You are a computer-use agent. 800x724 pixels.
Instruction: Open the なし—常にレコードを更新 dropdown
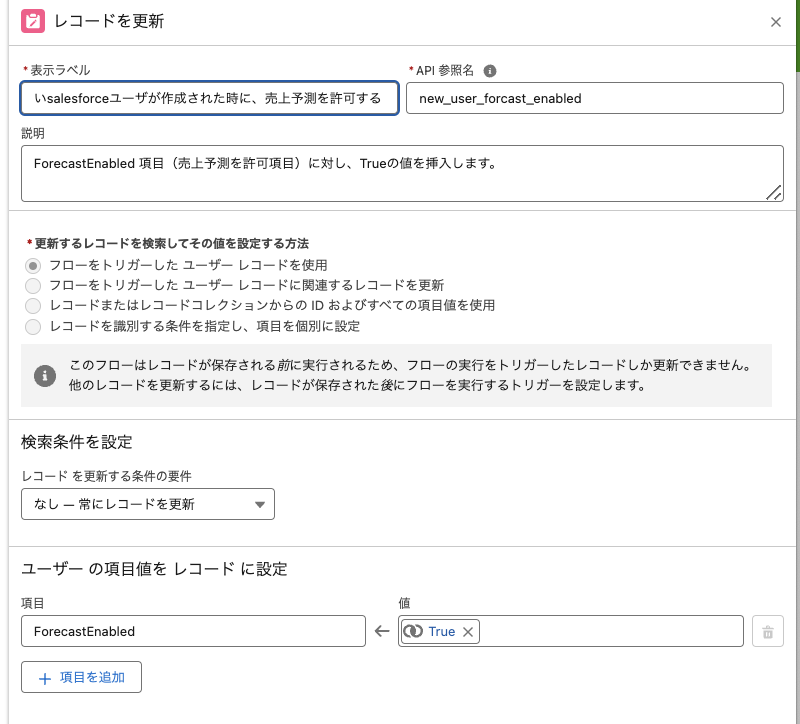coord(148,504)
